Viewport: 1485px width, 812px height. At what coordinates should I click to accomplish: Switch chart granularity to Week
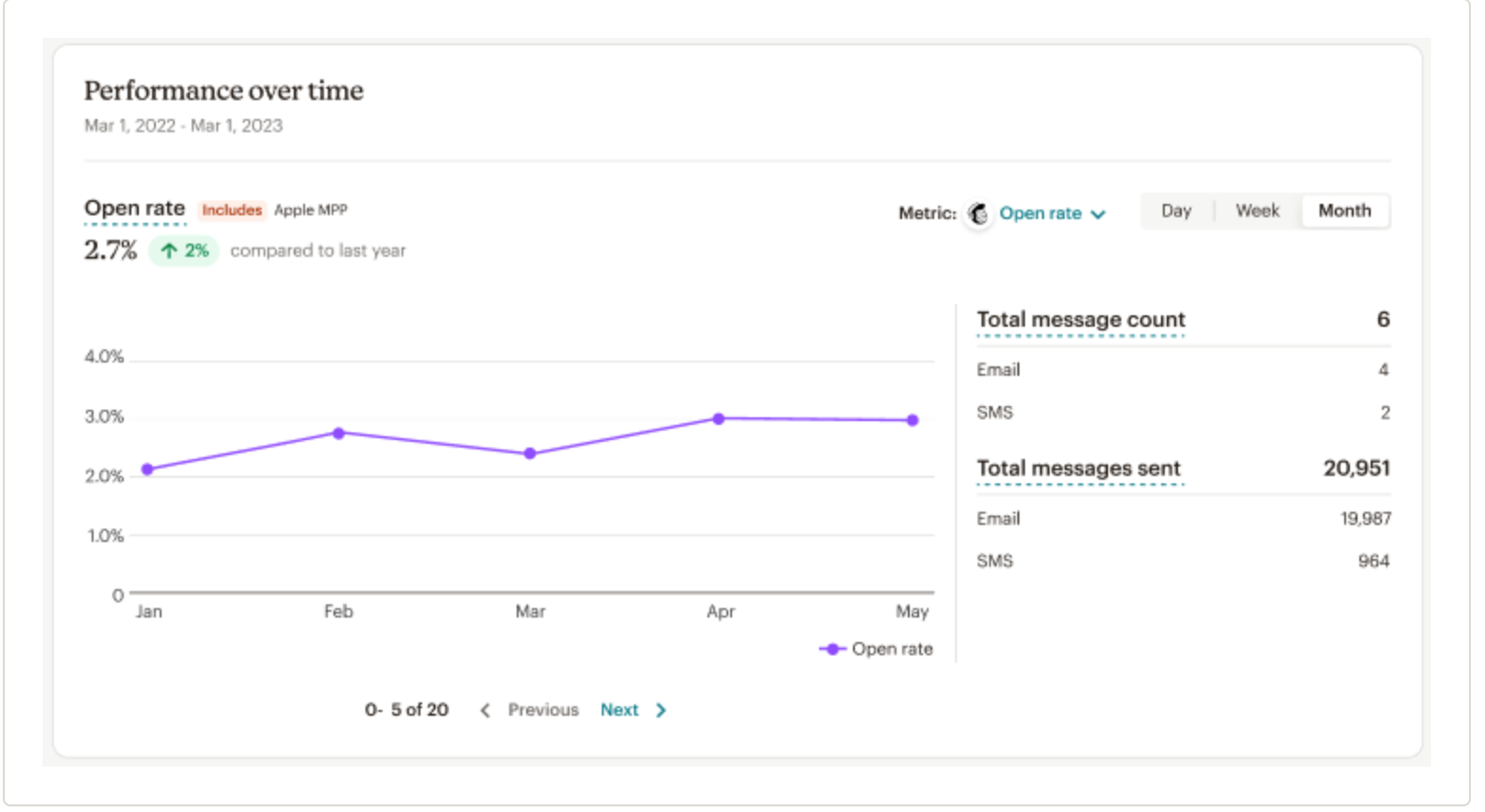[1257, 211]
